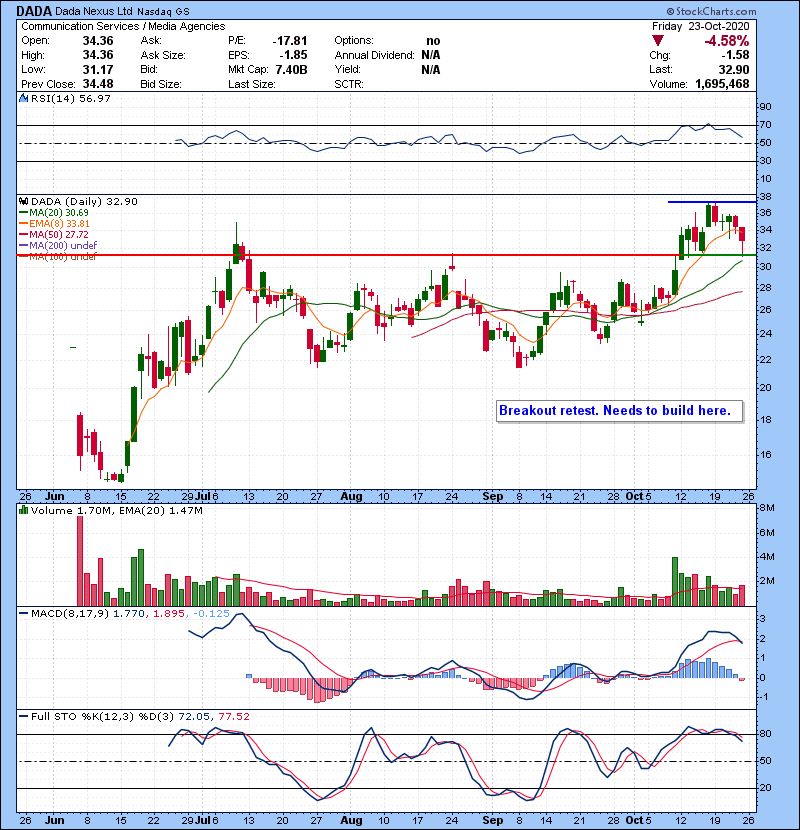Click the Open price value 34.36
The height and width of the screenshot is (830, 800).
(x=98, y=41)
